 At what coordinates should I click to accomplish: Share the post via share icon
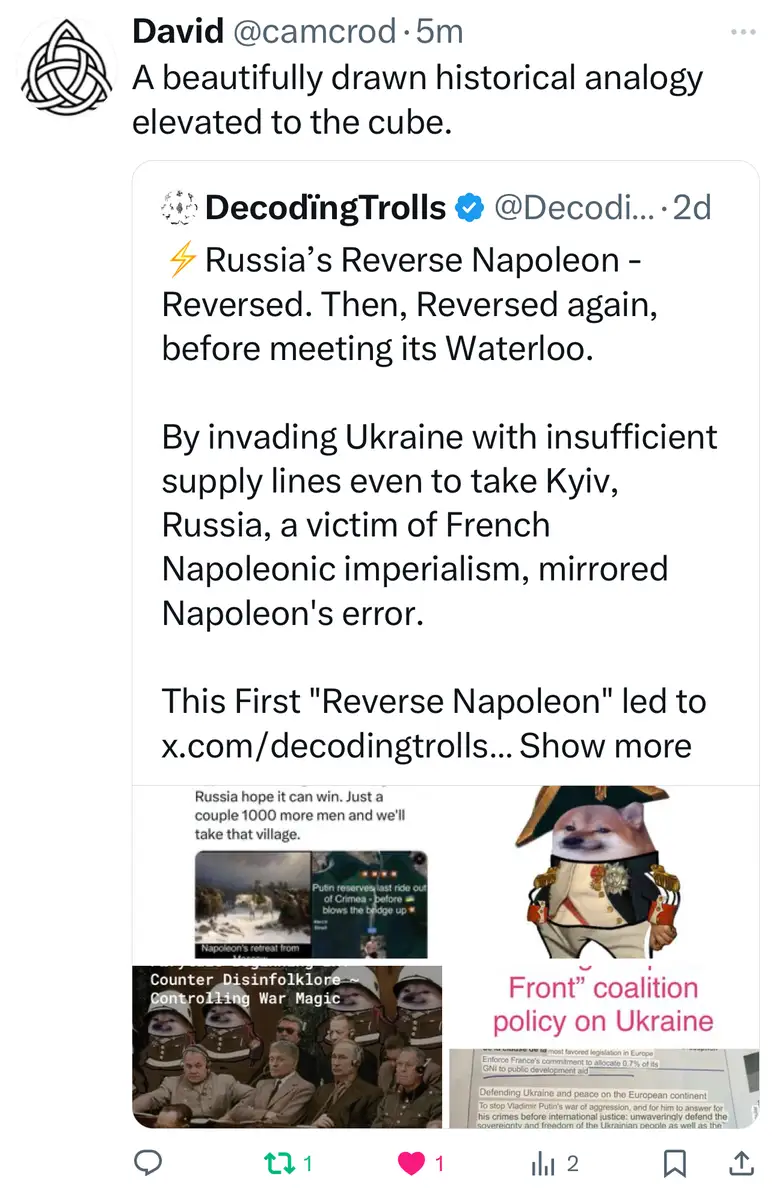coord(740,1163)
